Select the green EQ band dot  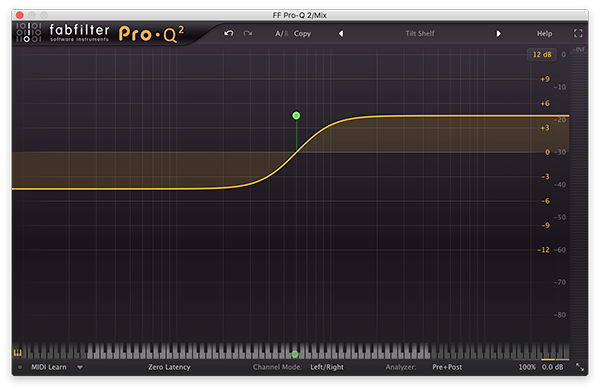pyautogui.click(x=296, y=116)
